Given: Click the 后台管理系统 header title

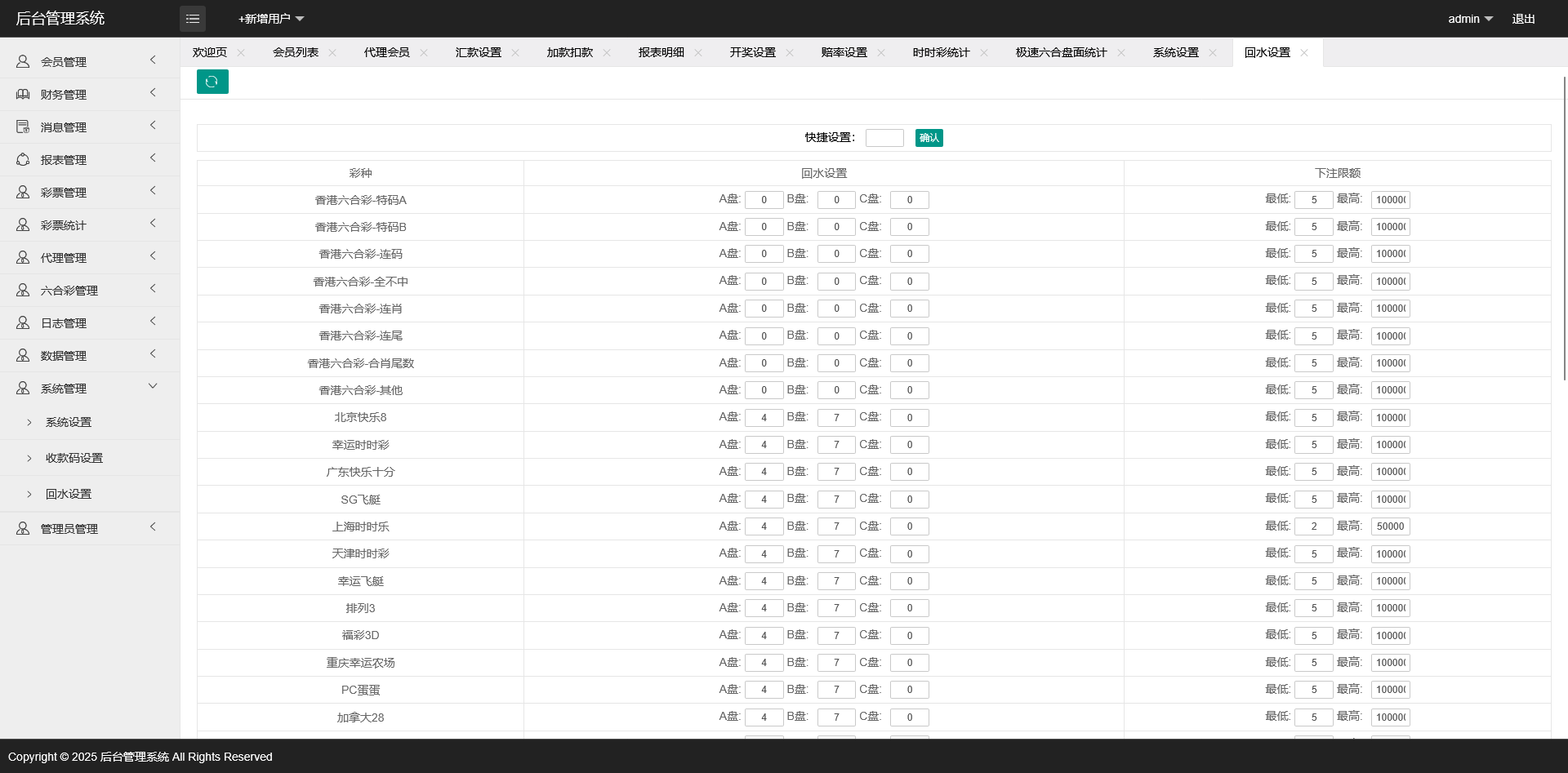Looking at the screenshot, I should point(60,18).
